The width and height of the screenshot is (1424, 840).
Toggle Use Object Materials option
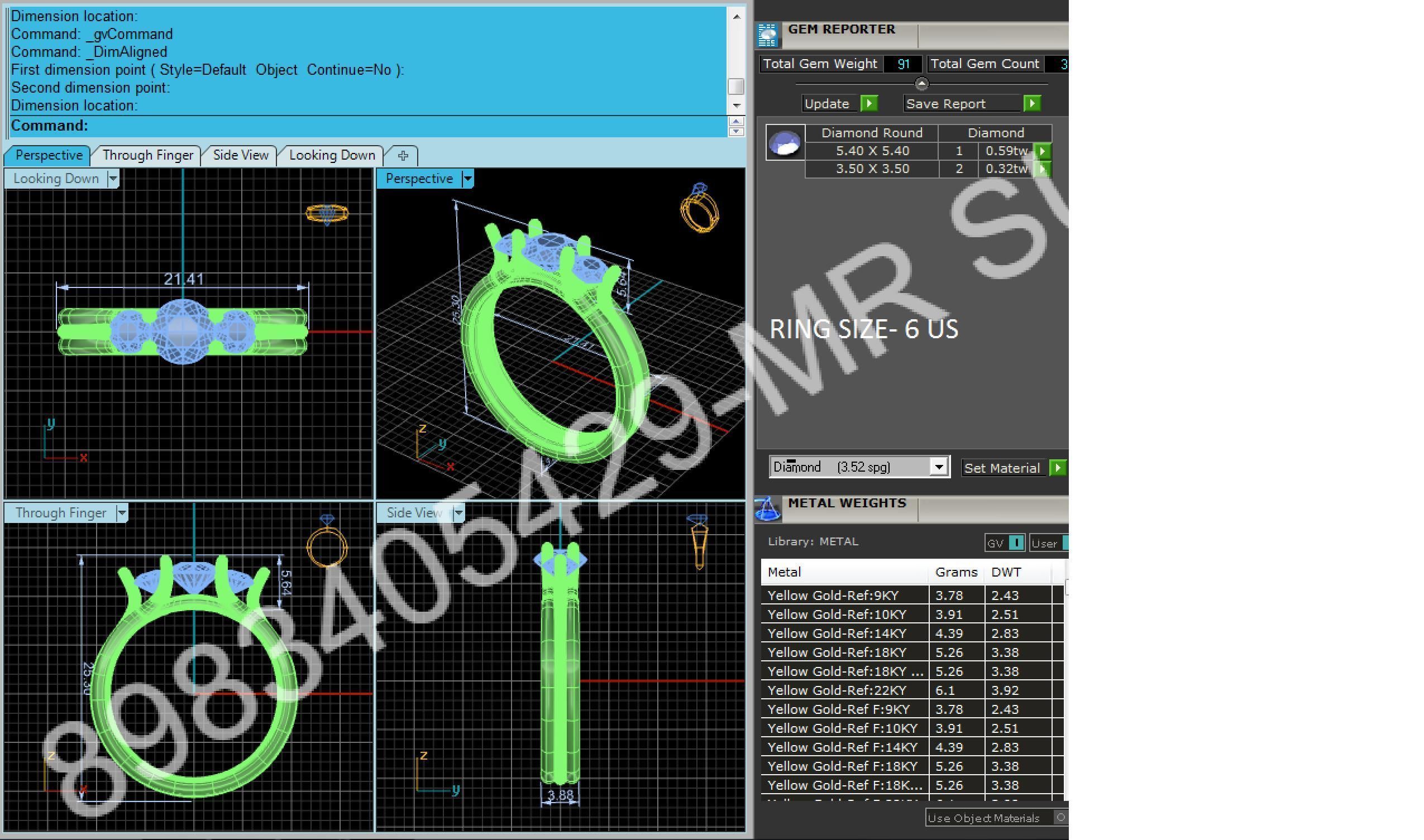point(1060,817)
